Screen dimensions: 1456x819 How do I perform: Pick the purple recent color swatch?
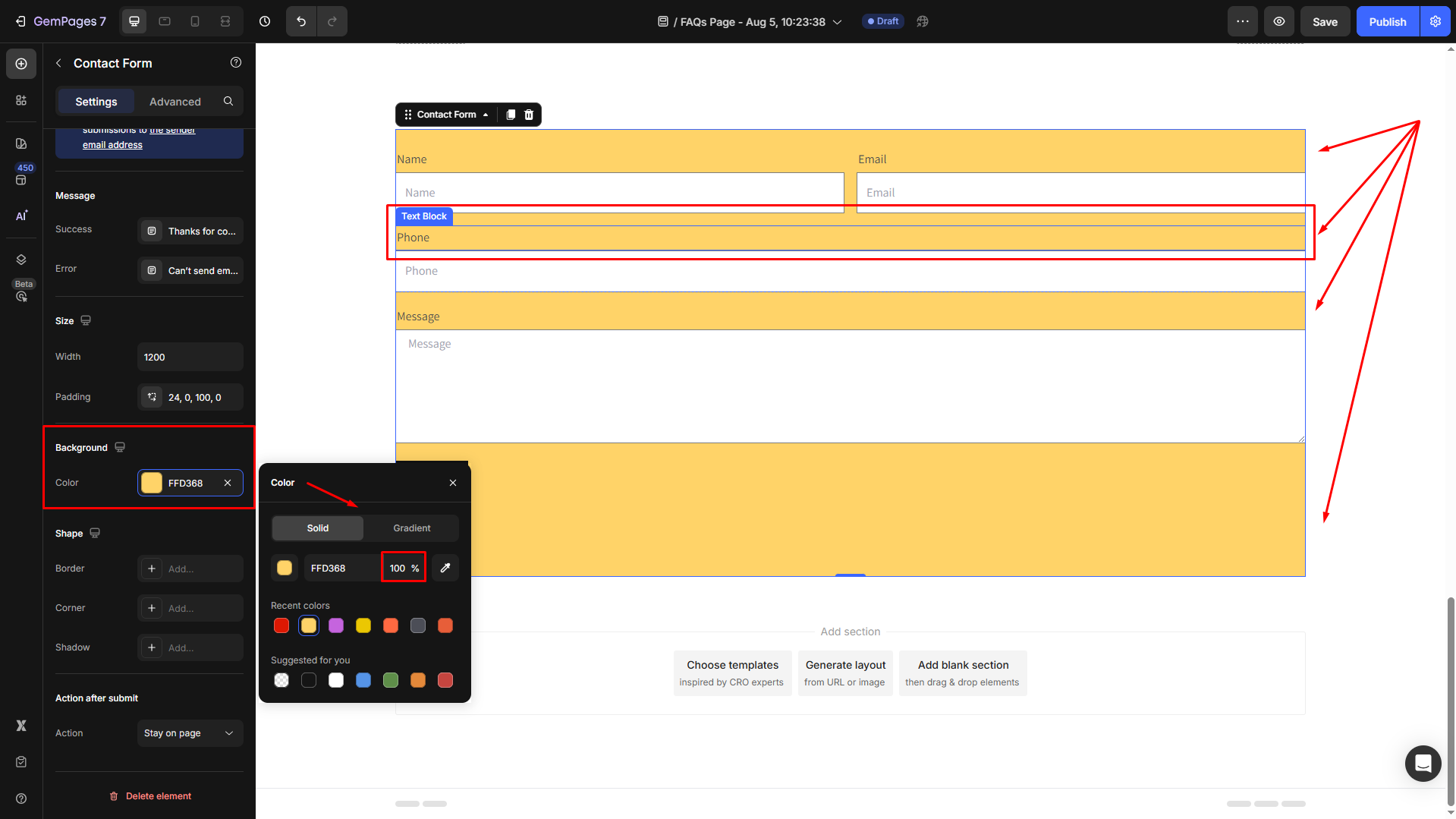click(x=336, y=625)
